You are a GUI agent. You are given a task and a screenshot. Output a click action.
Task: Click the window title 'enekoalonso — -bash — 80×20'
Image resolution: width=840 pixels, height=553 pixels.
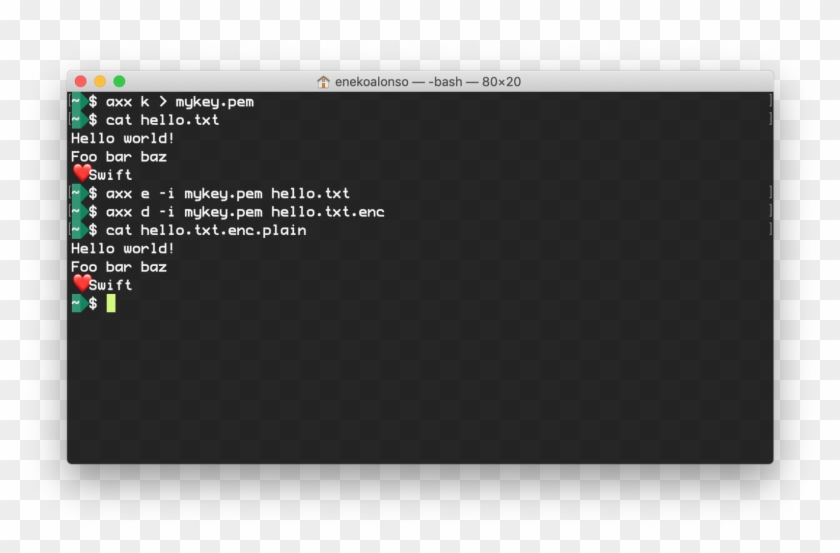click(x=428, y=82)
